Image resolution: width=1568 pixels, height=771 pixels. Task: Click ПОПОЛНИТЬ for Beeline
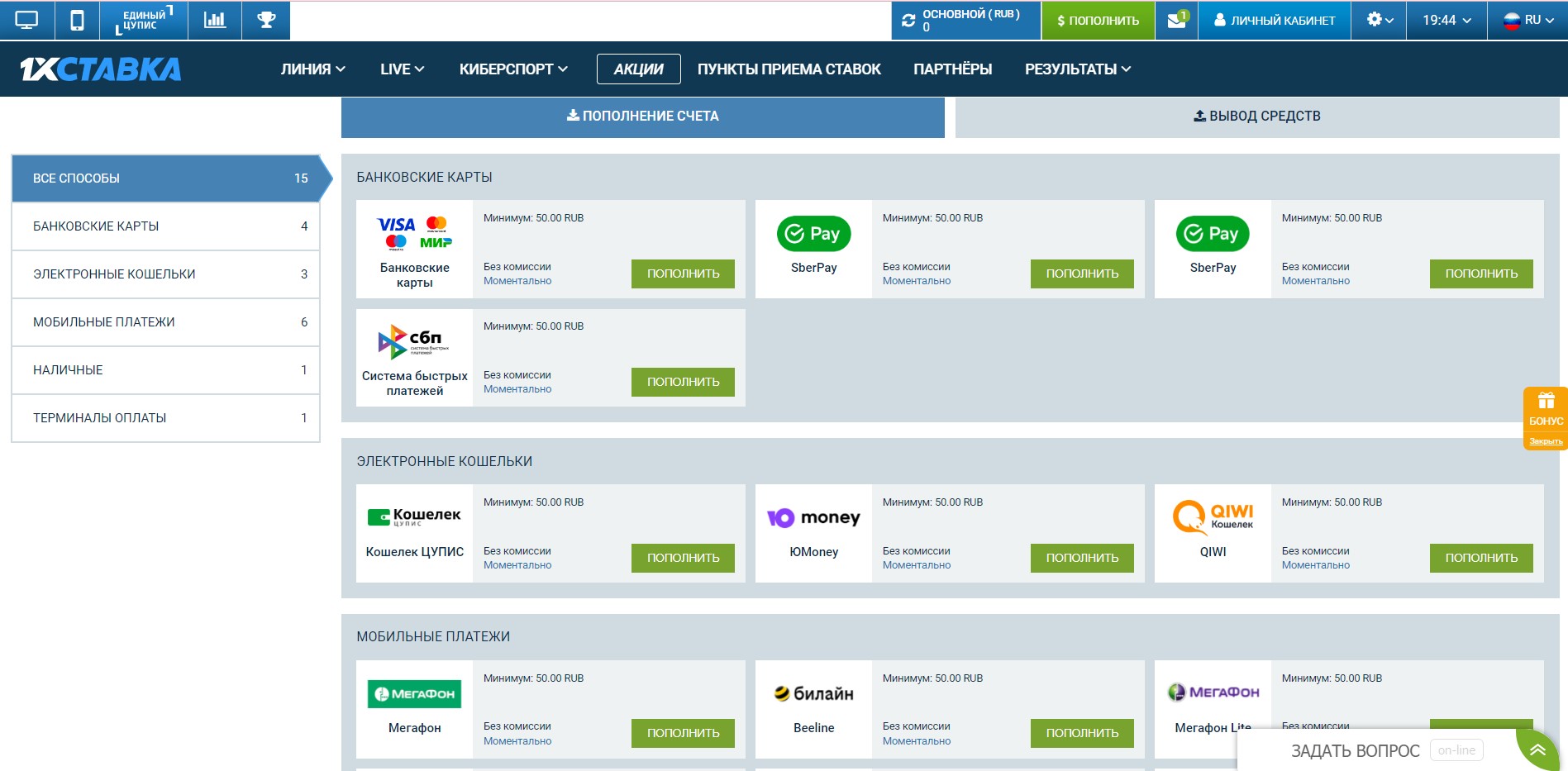point(1082,733)
